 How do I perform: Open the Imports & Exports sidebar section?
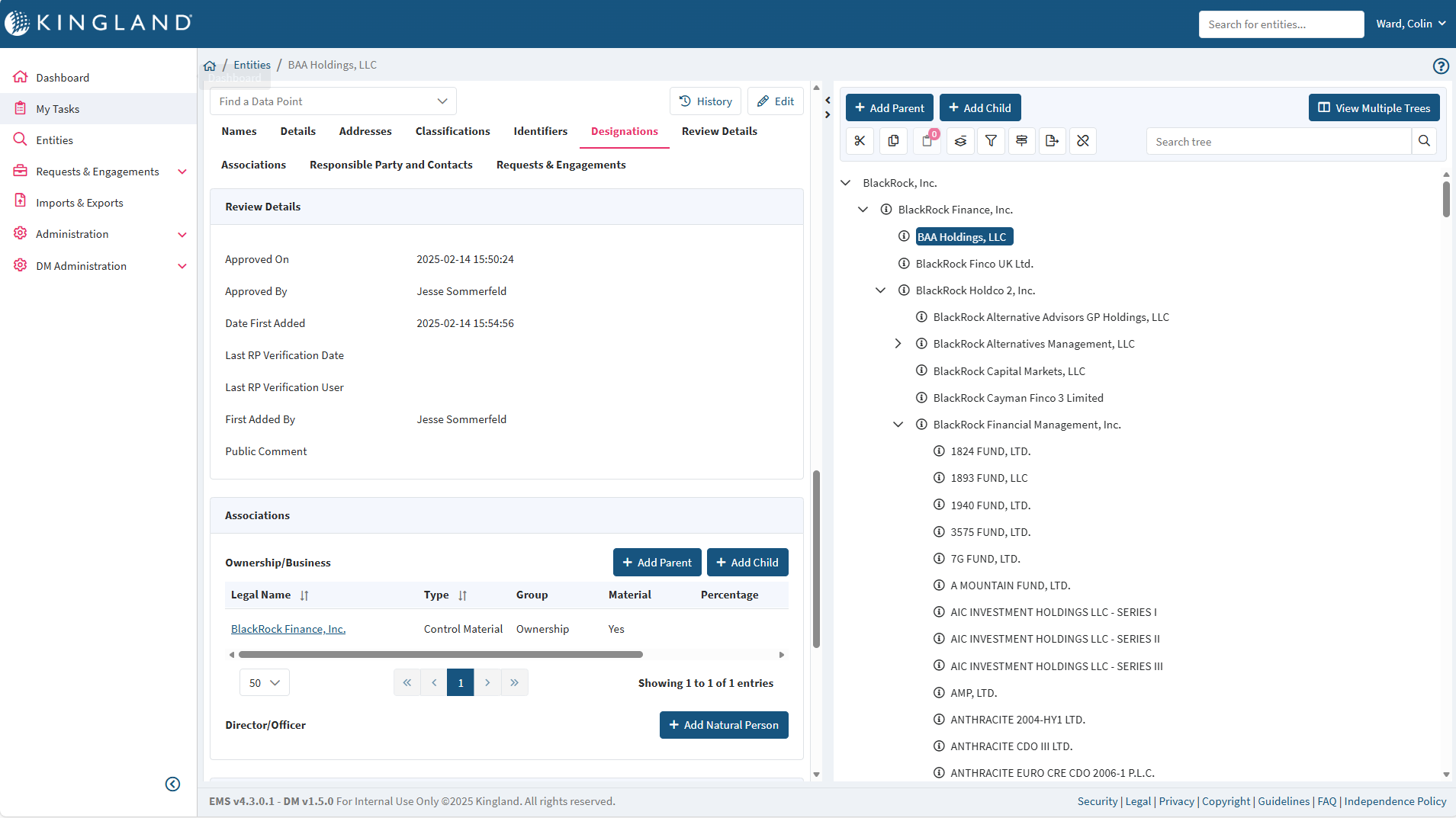79,202
